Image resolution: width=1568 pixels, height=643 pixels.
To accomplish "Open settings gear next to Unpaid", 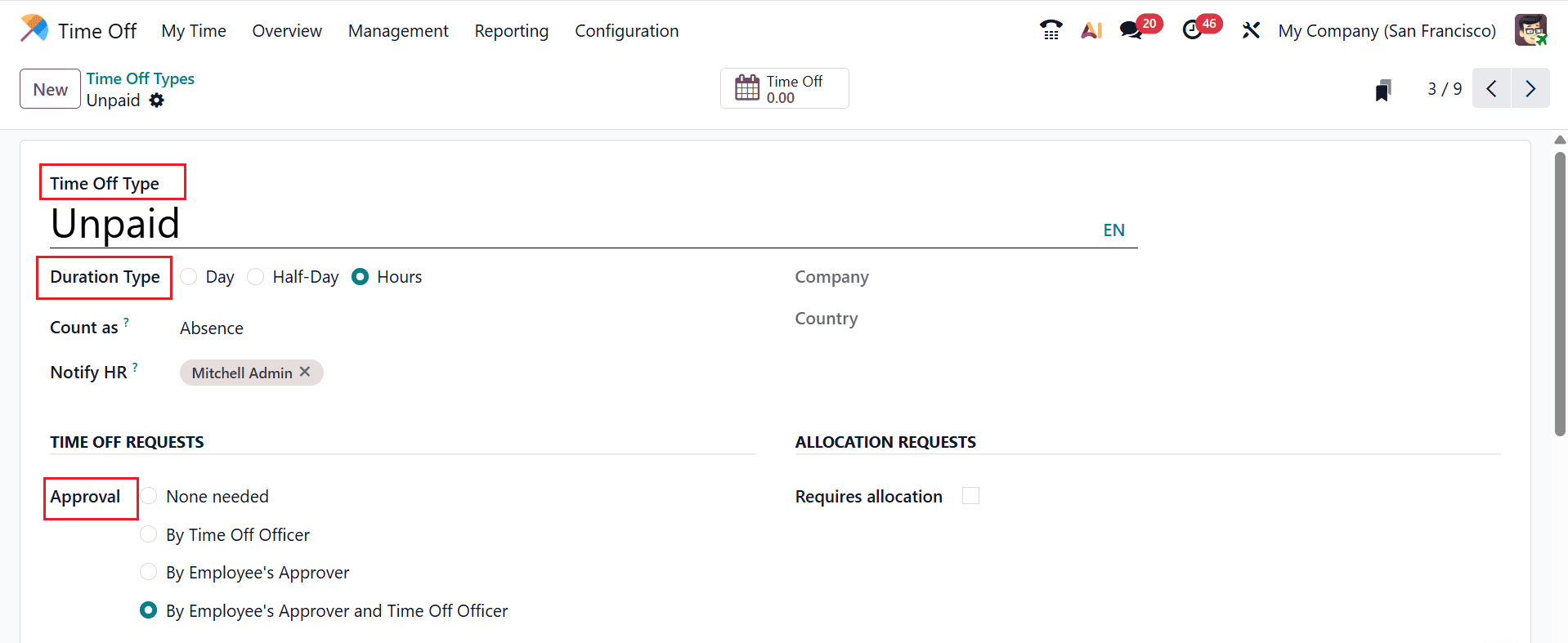I will (x=157, y=100).
